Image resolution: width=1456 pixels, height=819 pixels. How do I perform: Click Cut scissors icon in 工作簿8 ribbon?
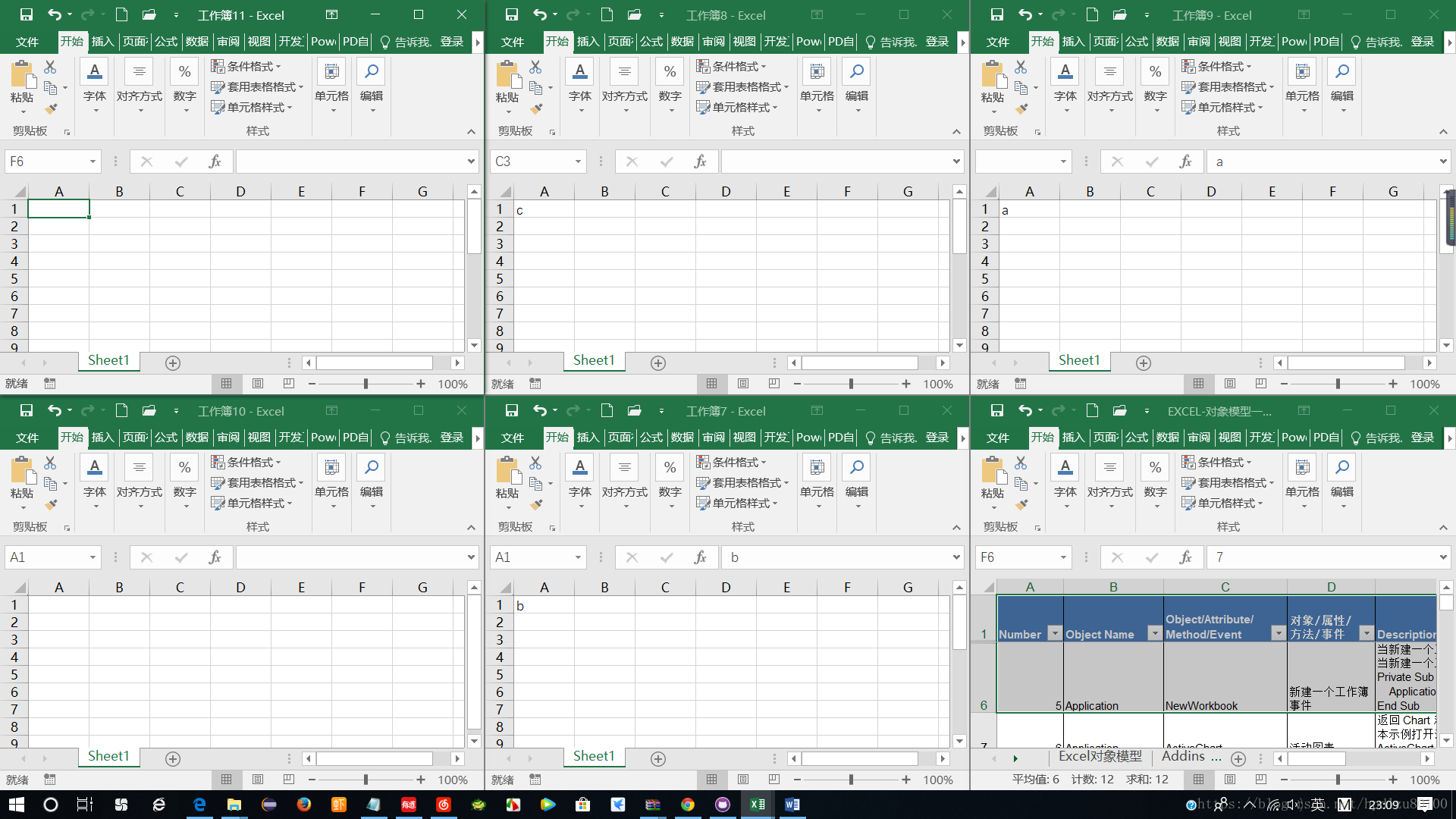tap(535, 67)
